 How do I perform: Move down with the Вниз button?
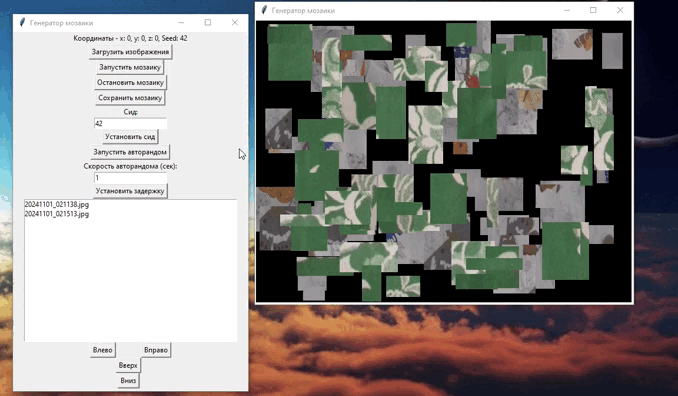(x=128, y=380)
